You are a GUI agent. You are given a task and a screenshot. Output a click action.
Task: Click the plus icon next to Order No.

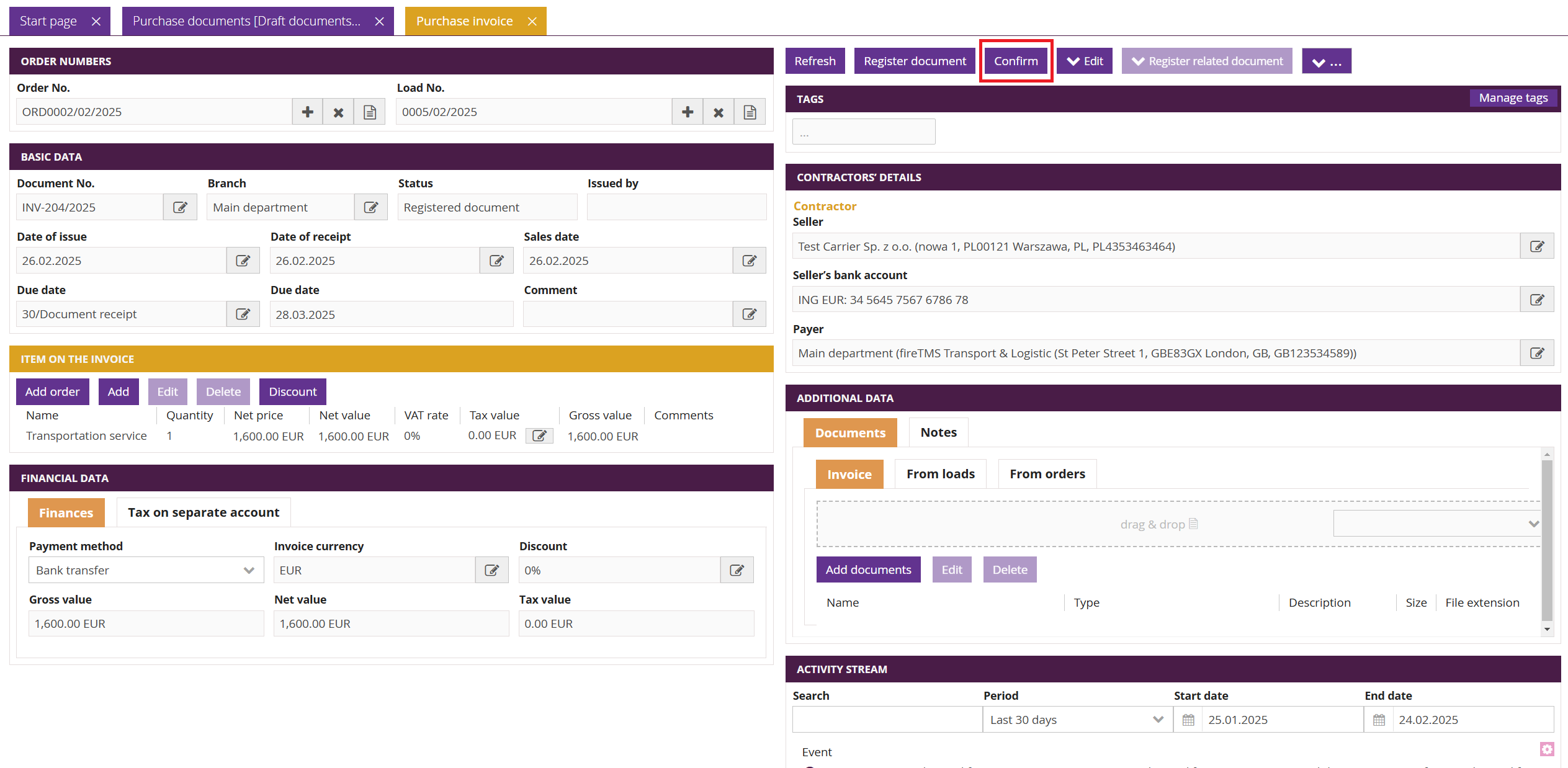pos(307,112)
